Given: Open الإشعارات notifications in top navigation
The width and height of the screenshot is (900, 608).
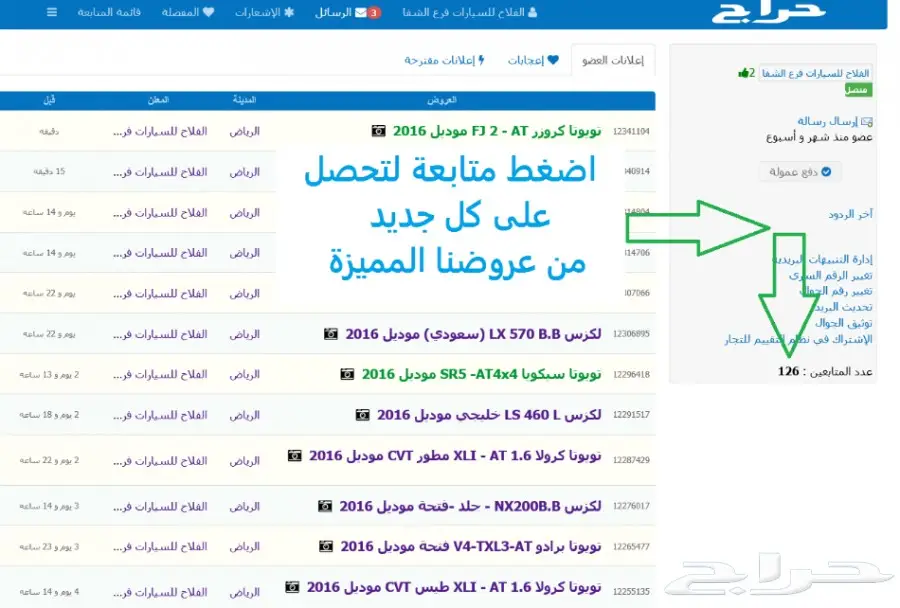Looking at the screenshot, I should pos(264,12).
